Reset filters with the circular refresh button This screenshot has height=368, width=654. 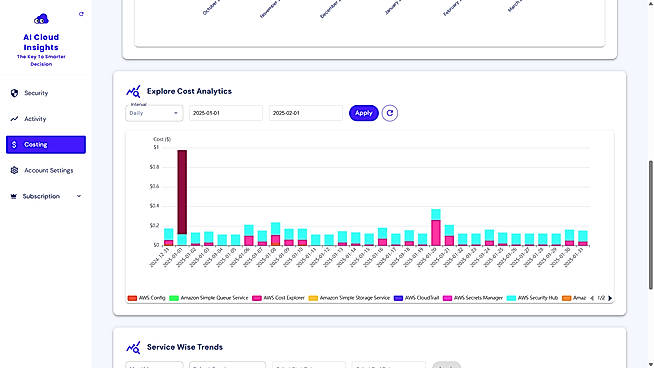click(x=390, y=113)
